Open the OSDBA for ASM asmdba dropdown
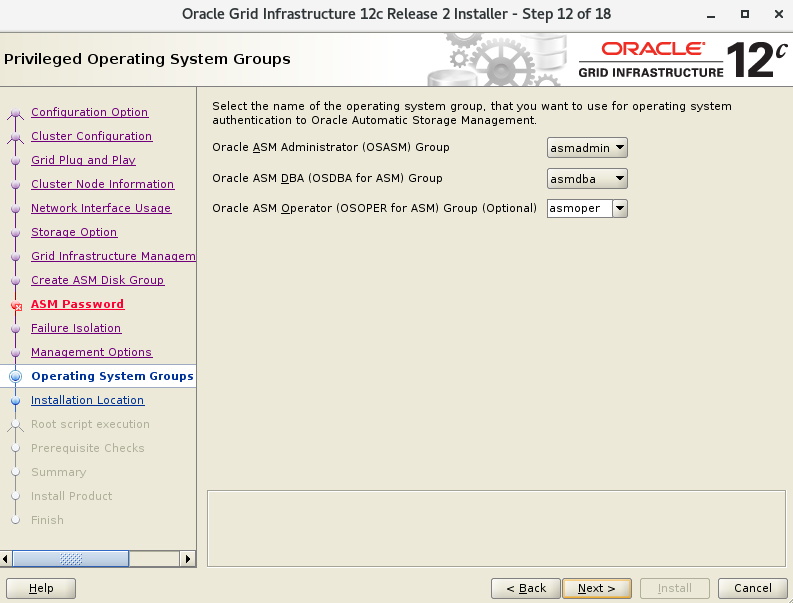The height and width of the screenshot is (603, 793). tap(587, 179)
